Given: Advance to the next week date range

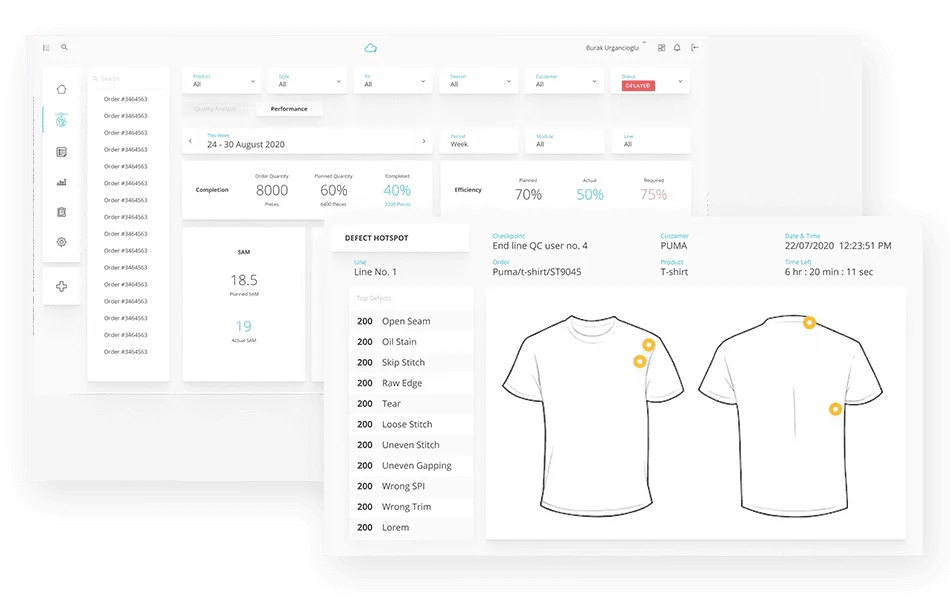Looking at the screenshot, I should click(424, 141).
